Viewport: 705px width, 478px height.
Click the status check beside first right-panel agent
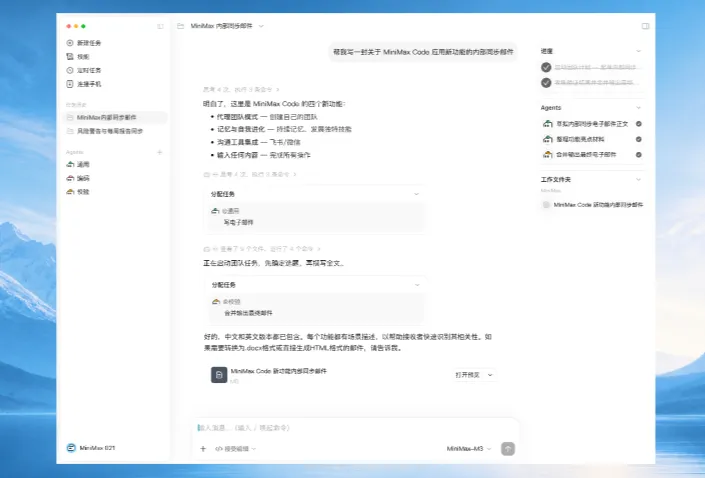[x=638, y=124]
